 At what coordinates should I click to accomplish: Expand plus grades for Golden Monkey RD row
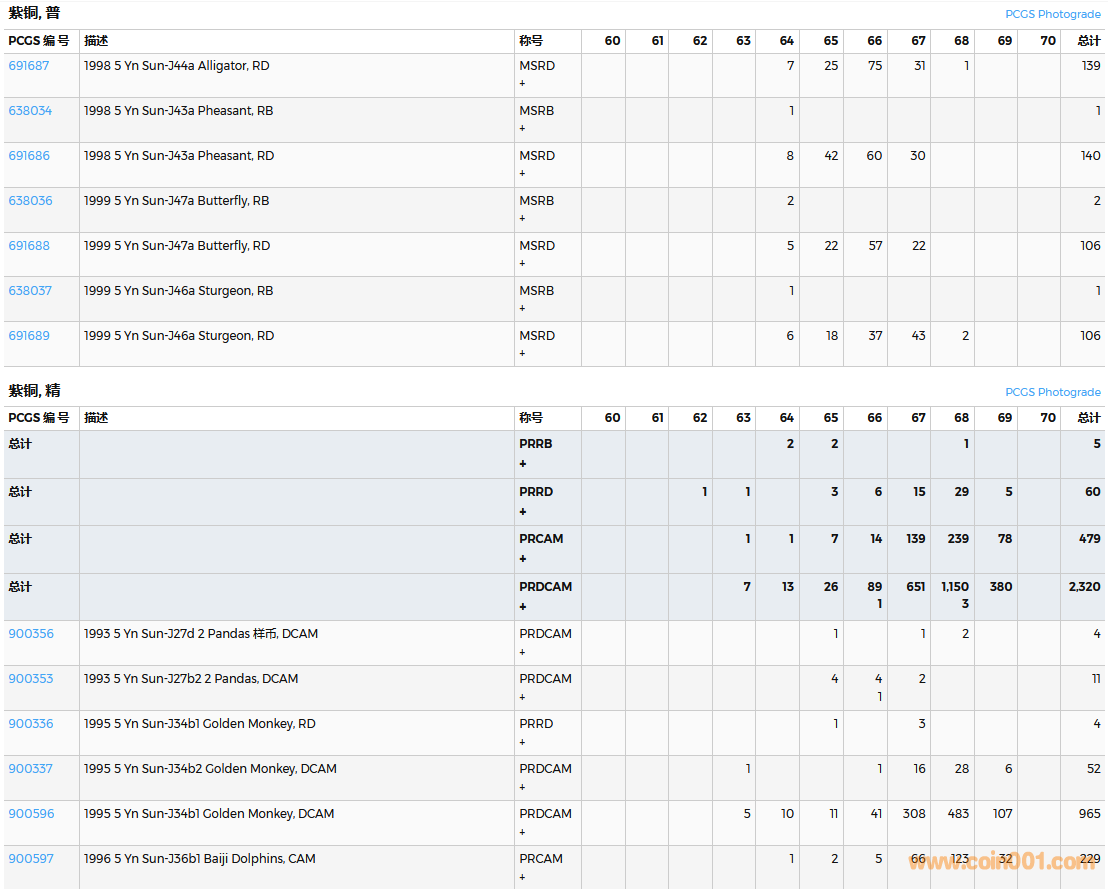(522, 742)
